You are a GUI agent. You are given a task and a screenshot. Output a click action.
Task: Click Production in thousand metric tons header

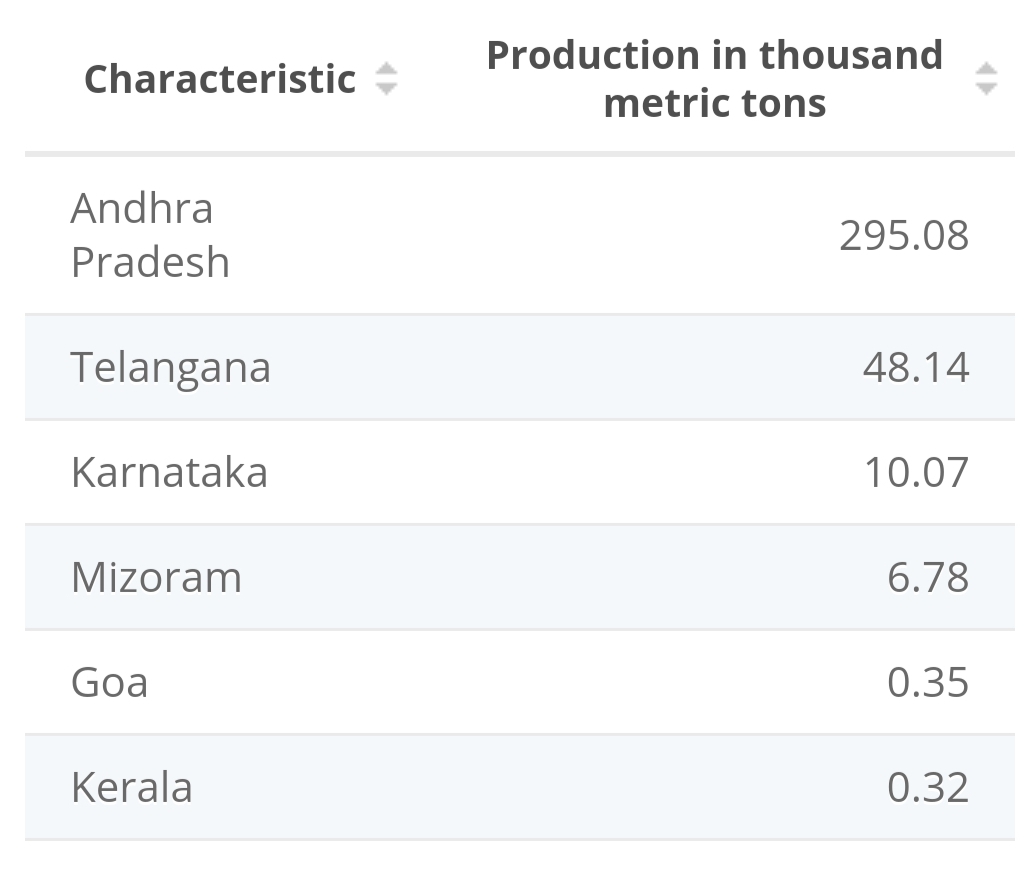point(714,79)
